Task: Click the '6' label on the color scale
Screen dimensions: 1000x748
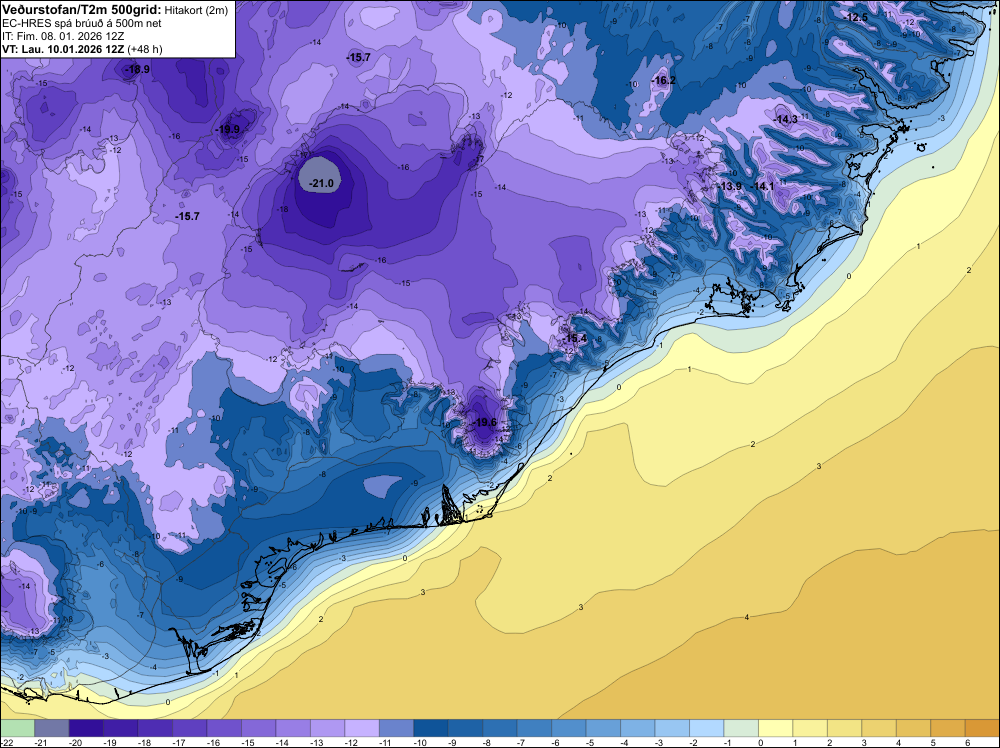Action: (x=968, y=742)
